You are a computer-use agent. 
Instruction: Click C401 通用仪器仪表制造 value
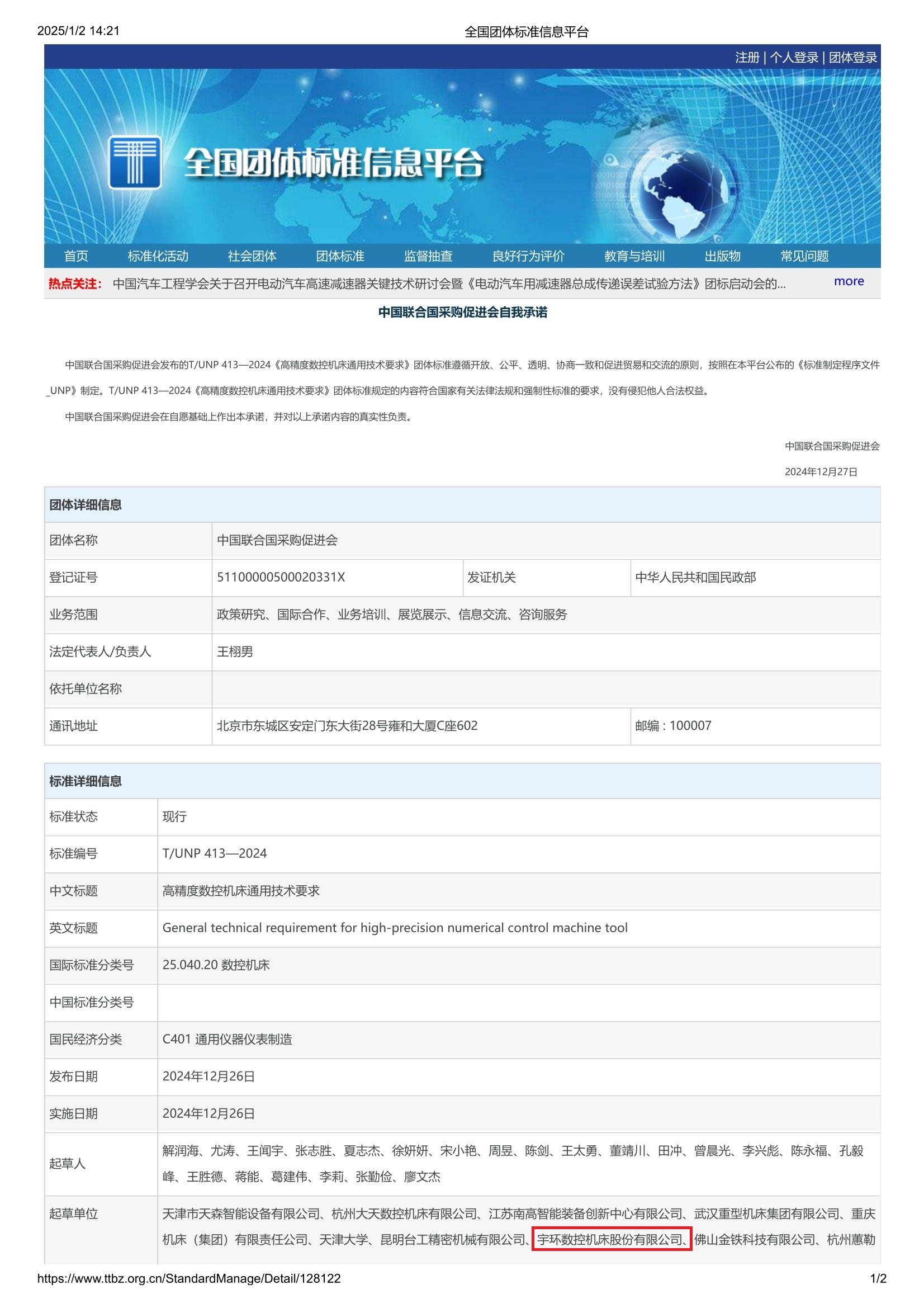click(227, 1039)
